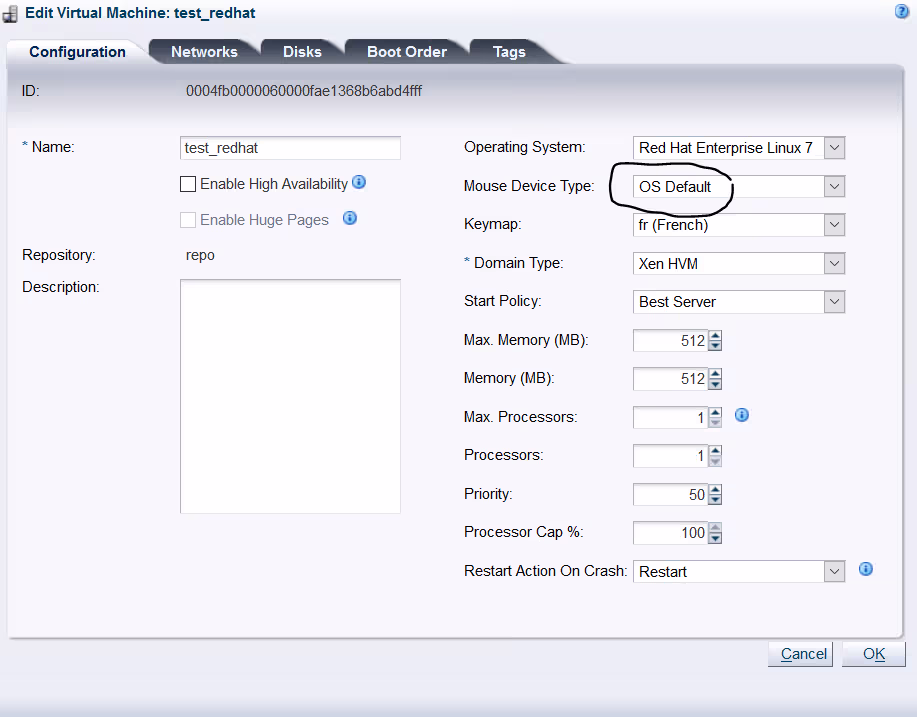Click info icon next to Enable High Availability
The height and width of the screenshot is (717, 917).
[x=359, y=183]
